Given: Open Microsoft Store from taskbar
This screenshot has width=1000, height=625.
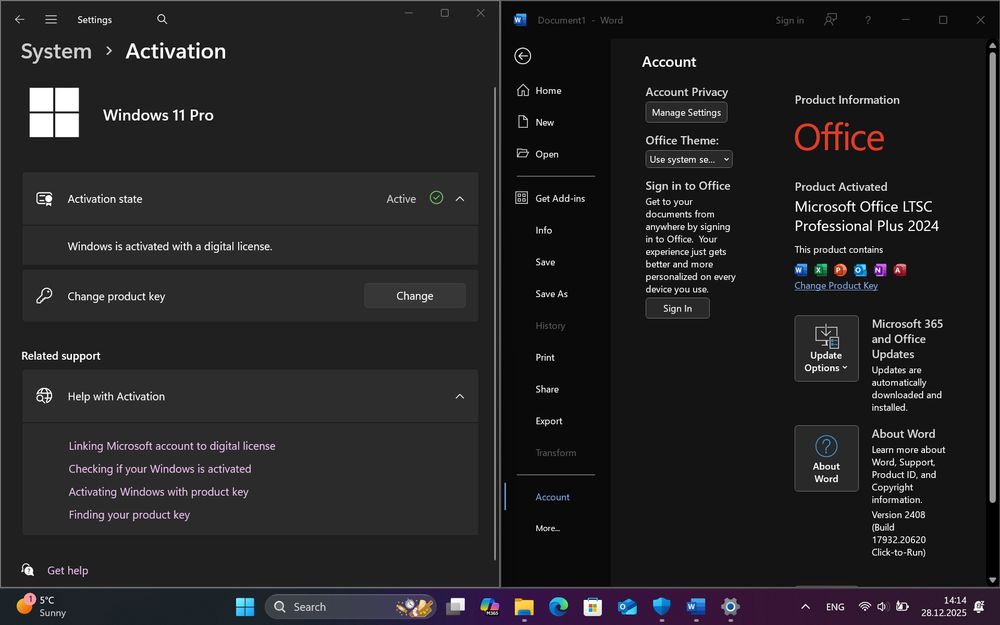Looking at the screenshot, I should click(x=593, y=607).
